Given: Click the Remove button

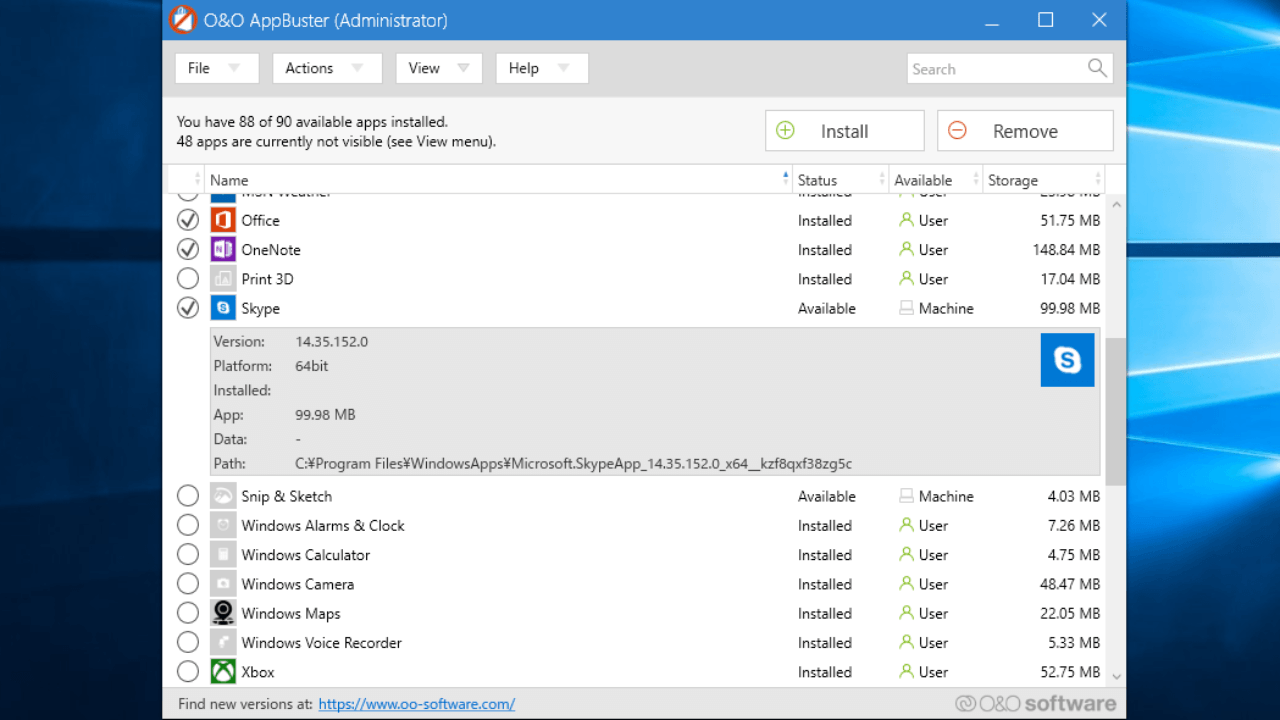Looking at the screenshot, I should tap(1025, 131).
